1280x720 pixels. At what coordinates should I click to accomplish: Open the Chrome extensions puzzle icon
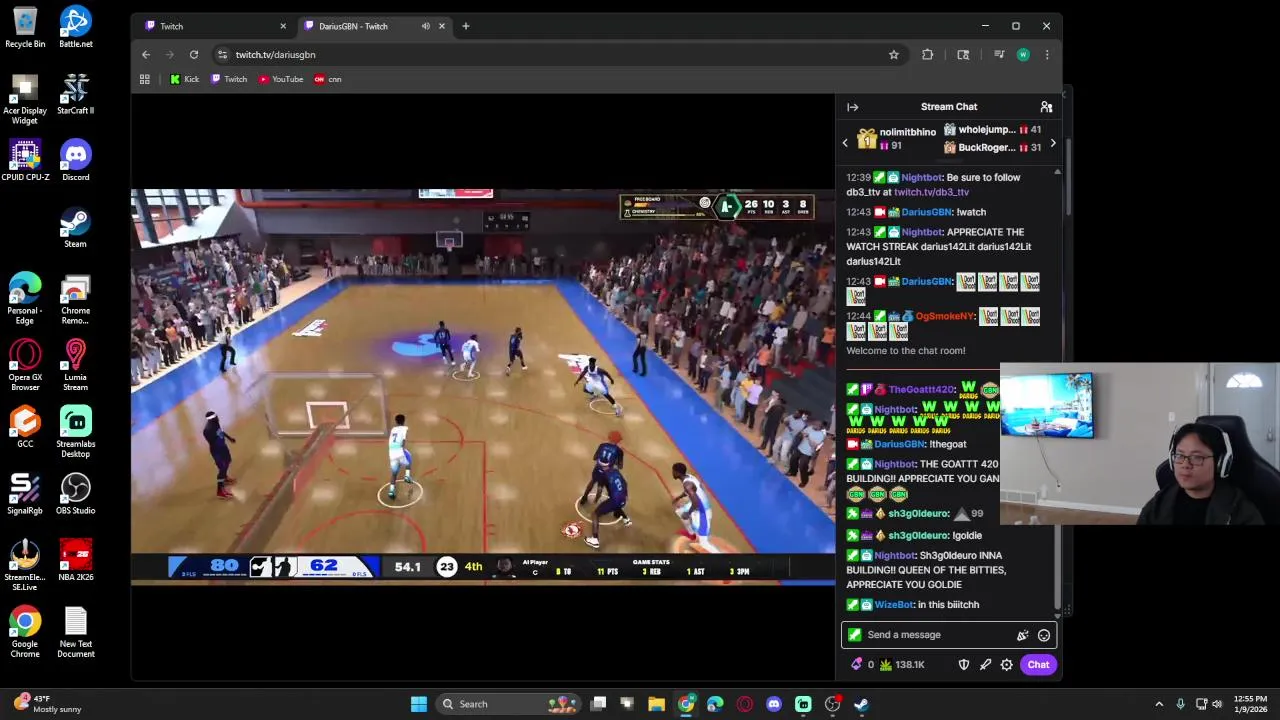(927, 55)
